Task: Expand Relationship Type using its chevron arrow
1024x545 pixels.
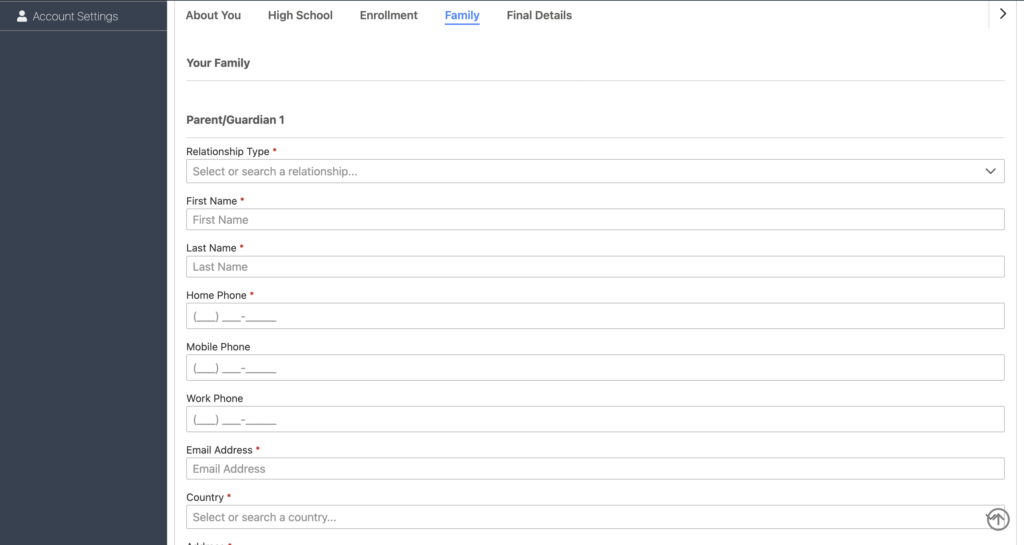Action: 990,171
